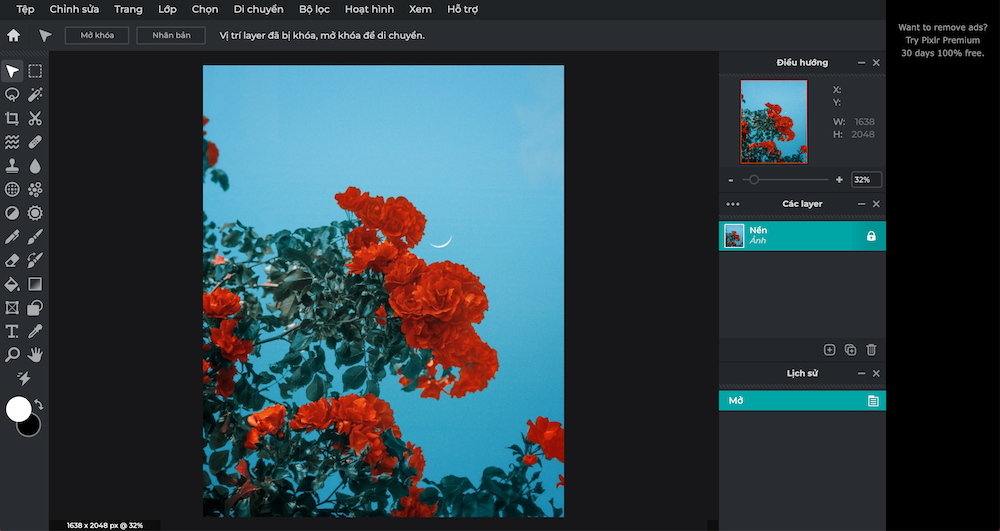Select the Paint Brush tool

(35, 236)
